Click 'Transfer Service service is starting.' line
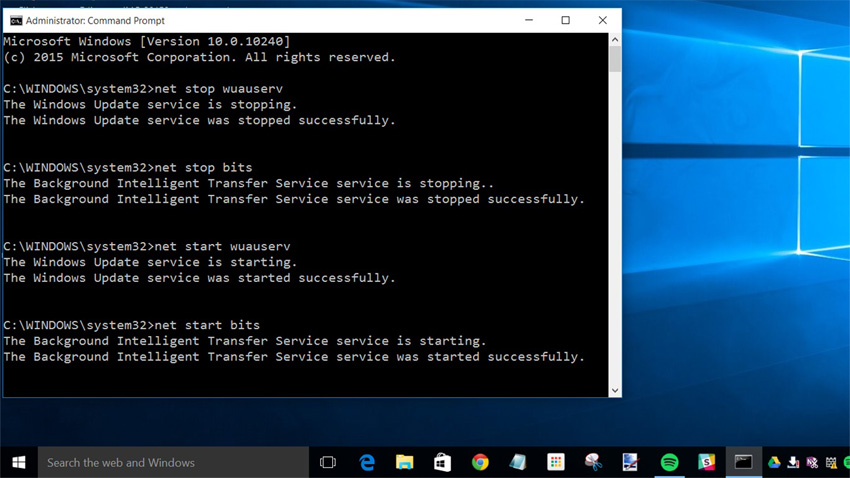 coord(245,341)
